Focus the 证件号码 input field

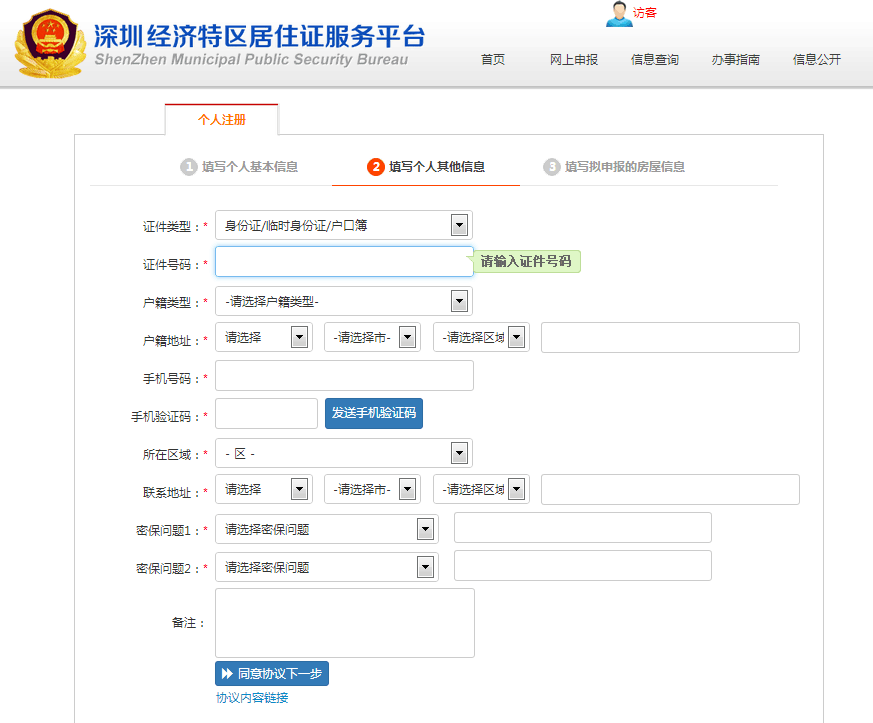coord(344,262)
